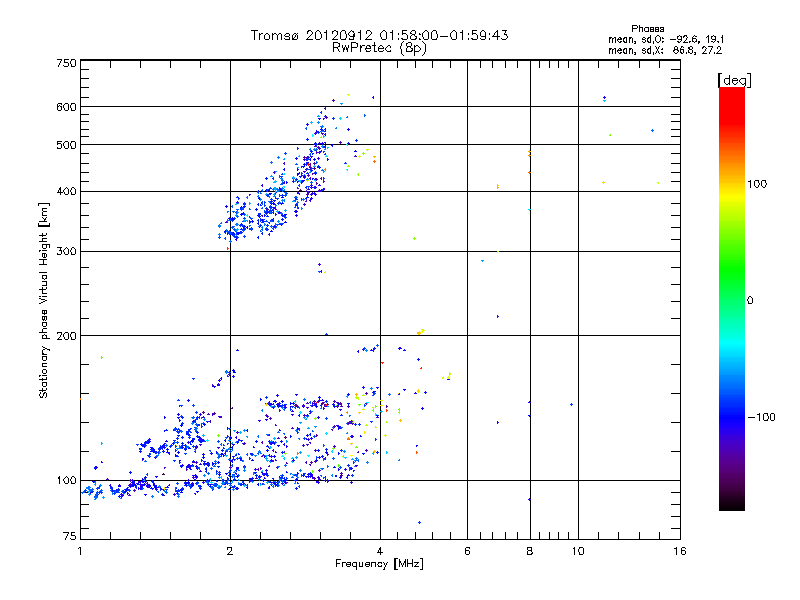Click the colorbar '100' tick label
The image size is (800, 600).
tap(757, 184)
